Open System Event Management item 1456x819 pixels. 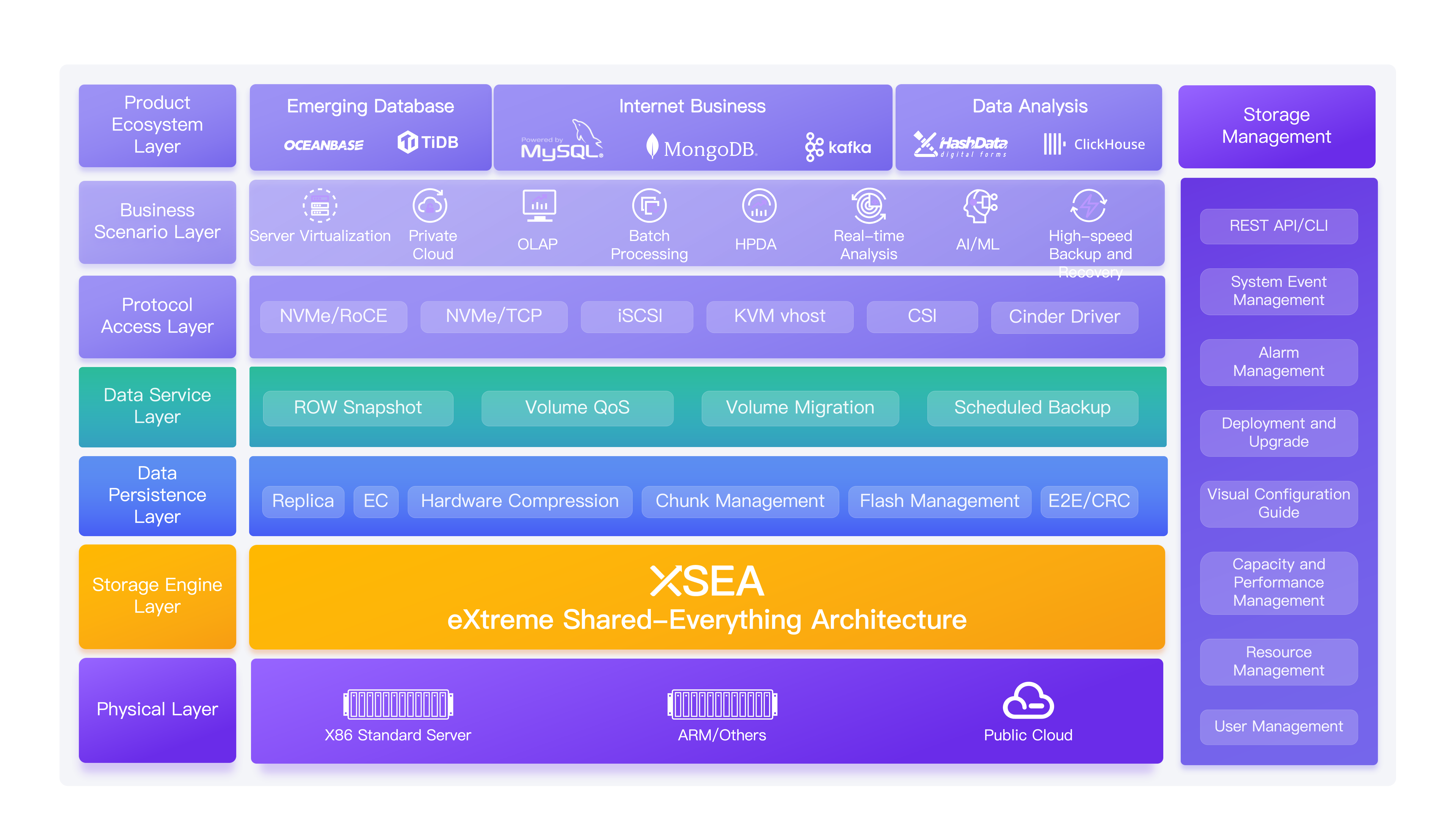(x=1279, y=292)
